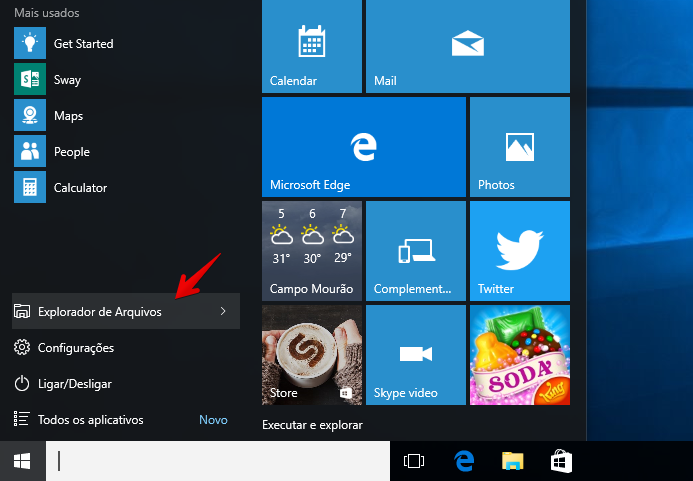The width and height of the screenshot is (693, 481).
Task: Open Todos os aplicativos list
Action: [91, 420]
